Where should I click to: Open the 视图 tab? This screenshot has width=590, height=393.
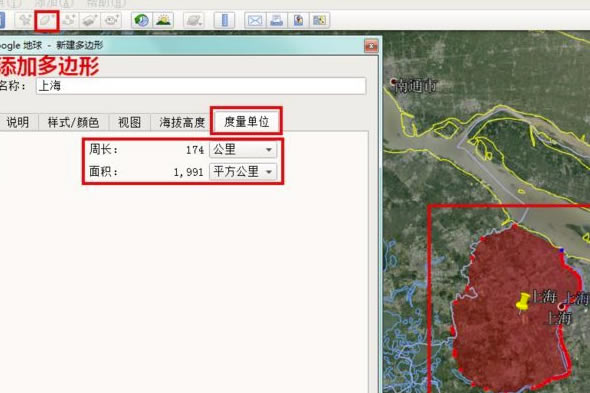(129, 122)
